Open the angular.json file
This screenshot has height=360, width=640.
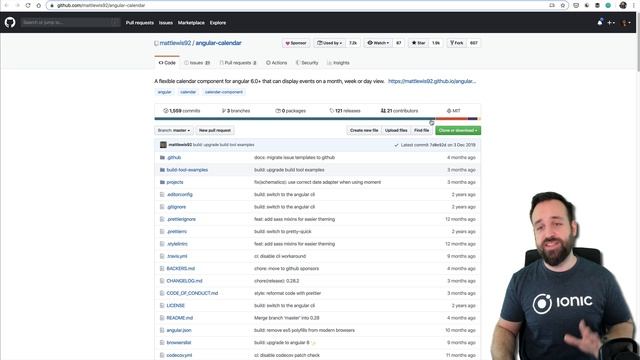179,330
